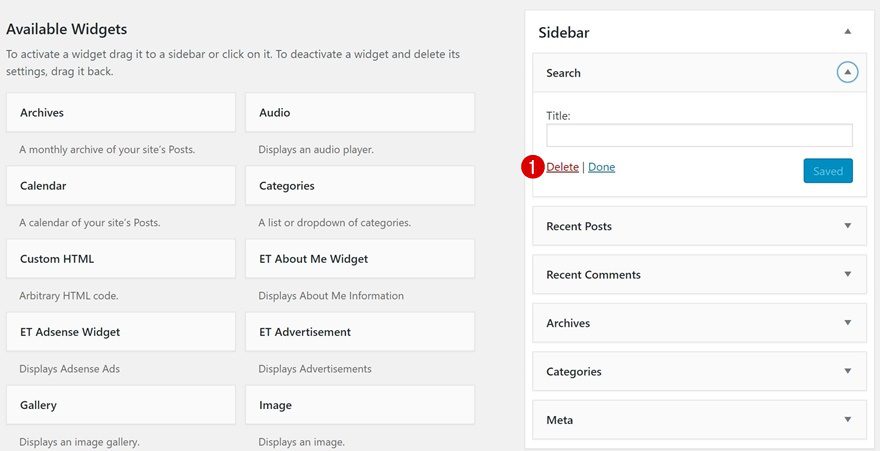Screen dimensions: 880x451
Task: Click the Delete link in Search widget
Action: tap(562, 167)
